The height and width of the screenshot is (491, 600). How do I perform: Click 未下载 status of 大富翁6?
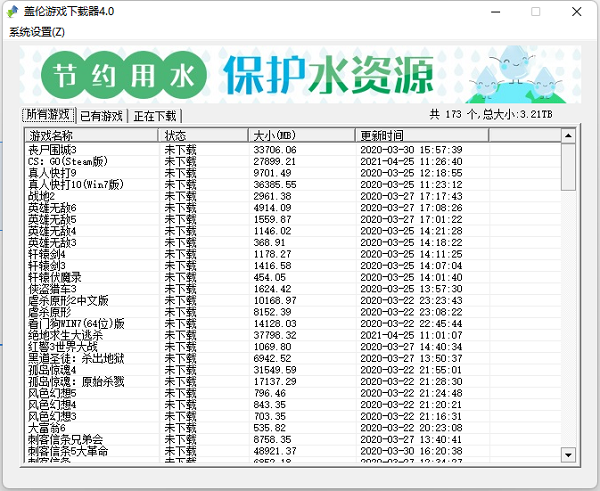pos(180,428)
